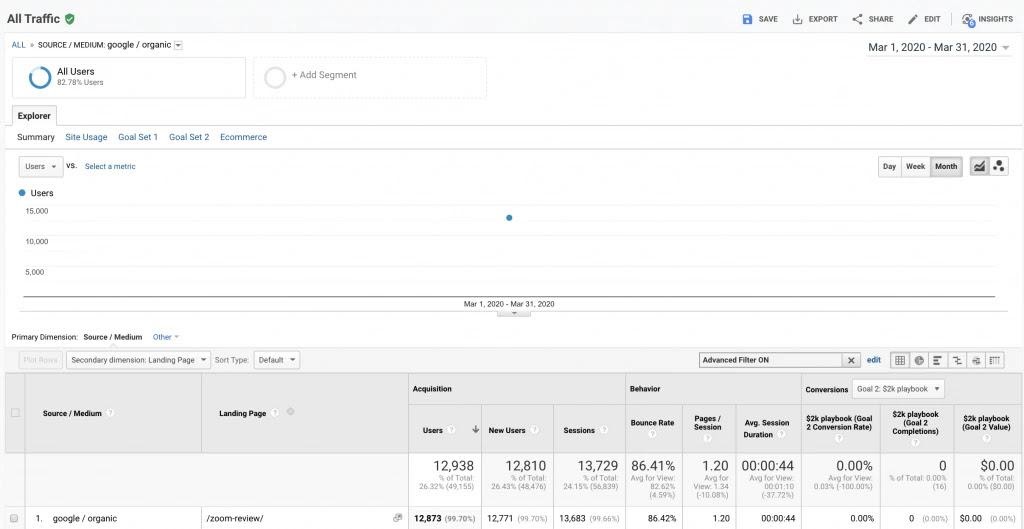Select the Pivot table view icon
Screen dimensions: 1024x529
coord(995,360)
